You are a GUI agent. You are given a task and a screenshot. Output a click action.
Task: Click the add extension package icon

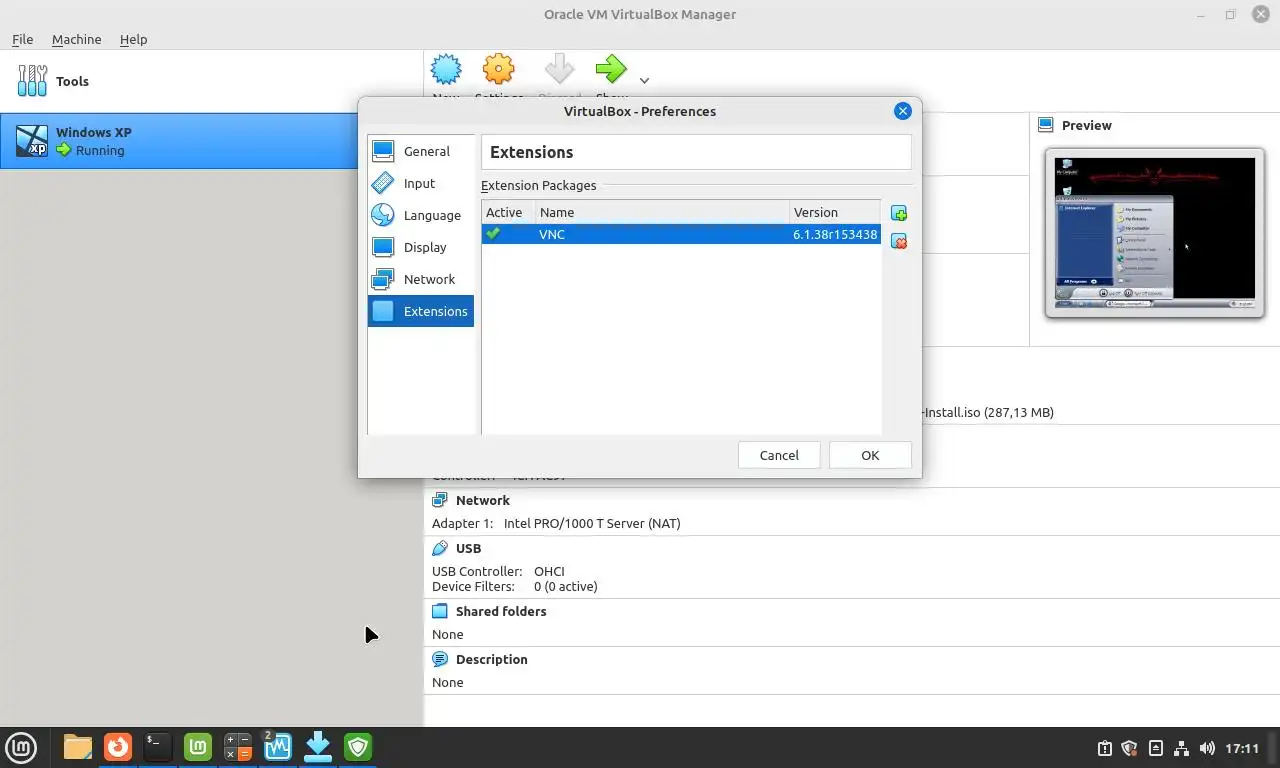click(899, 213)
